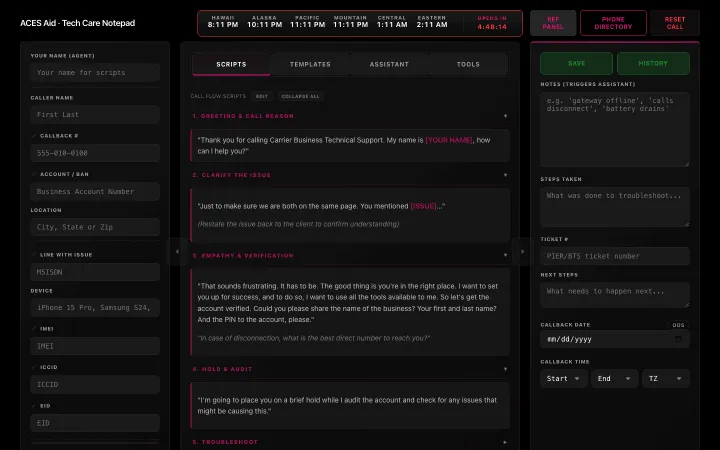Open the calendar picker in Callback Date
720x450 pixels.
678,339
